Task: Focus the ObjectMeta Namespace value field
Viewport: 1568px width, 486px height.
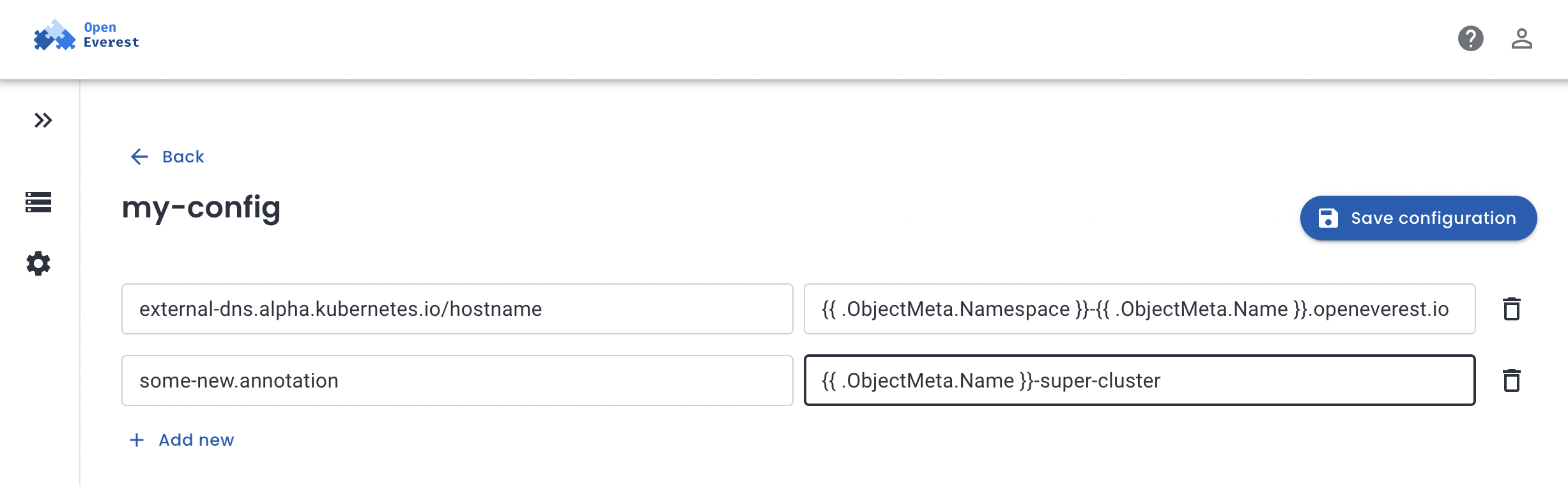Action: 1141,309
